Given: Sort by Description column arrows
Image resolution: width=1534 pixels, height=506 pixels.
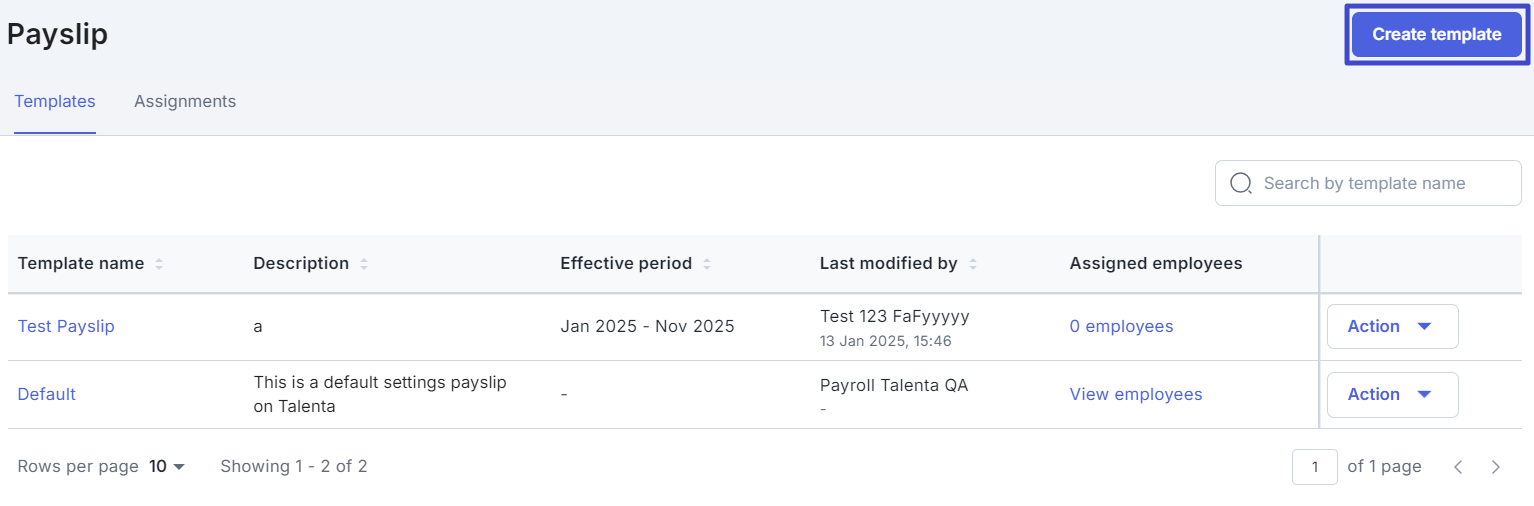Looking at the screenshot, I should [x=364, y=264].
